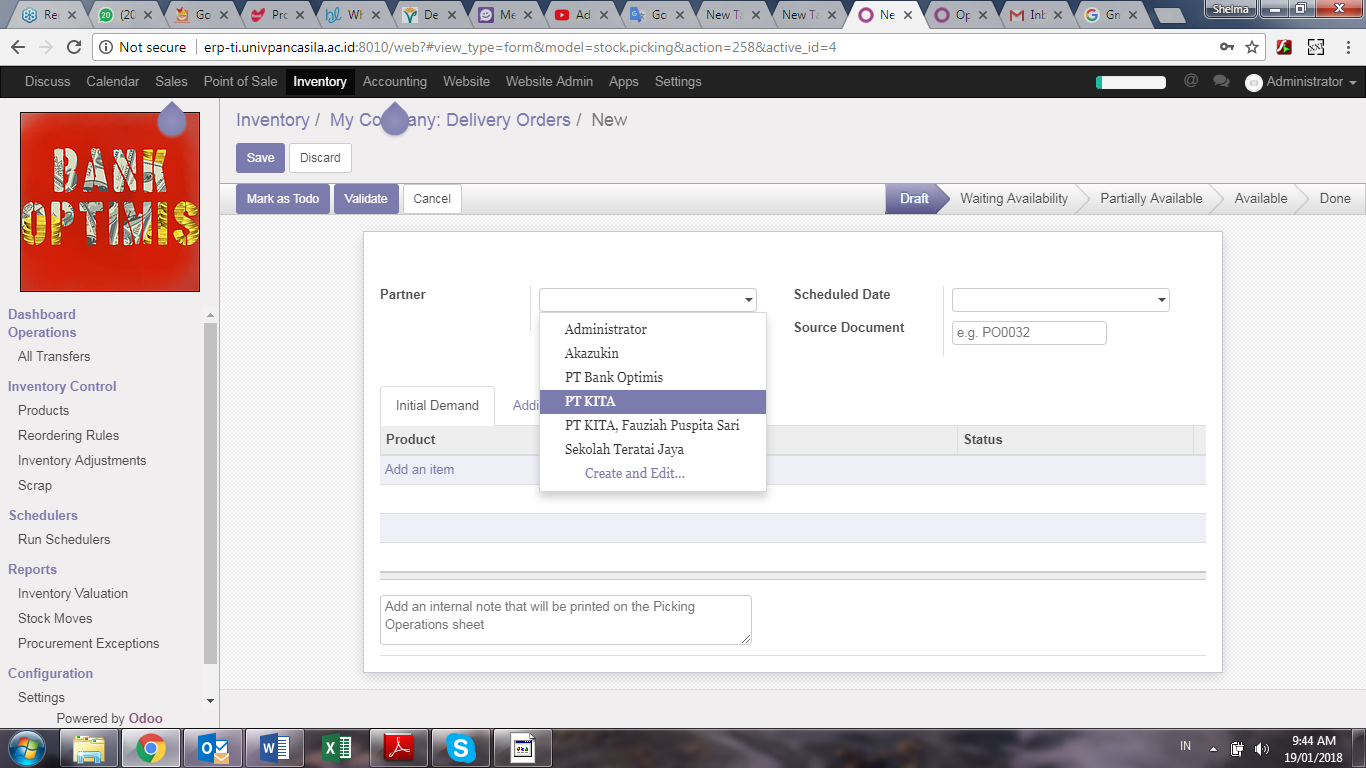
Task: Click the Add an item link
Action: (x=419, y=470)
